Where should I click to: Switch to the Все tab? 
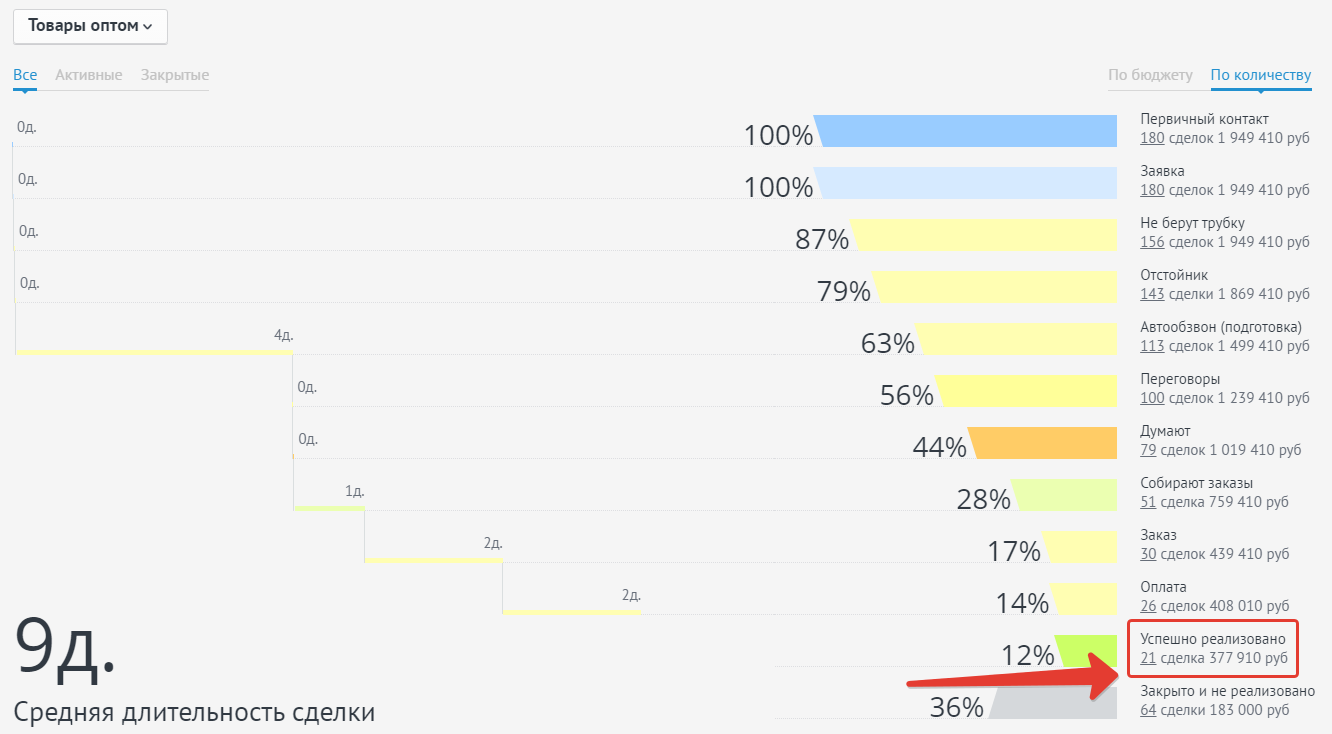25,75
